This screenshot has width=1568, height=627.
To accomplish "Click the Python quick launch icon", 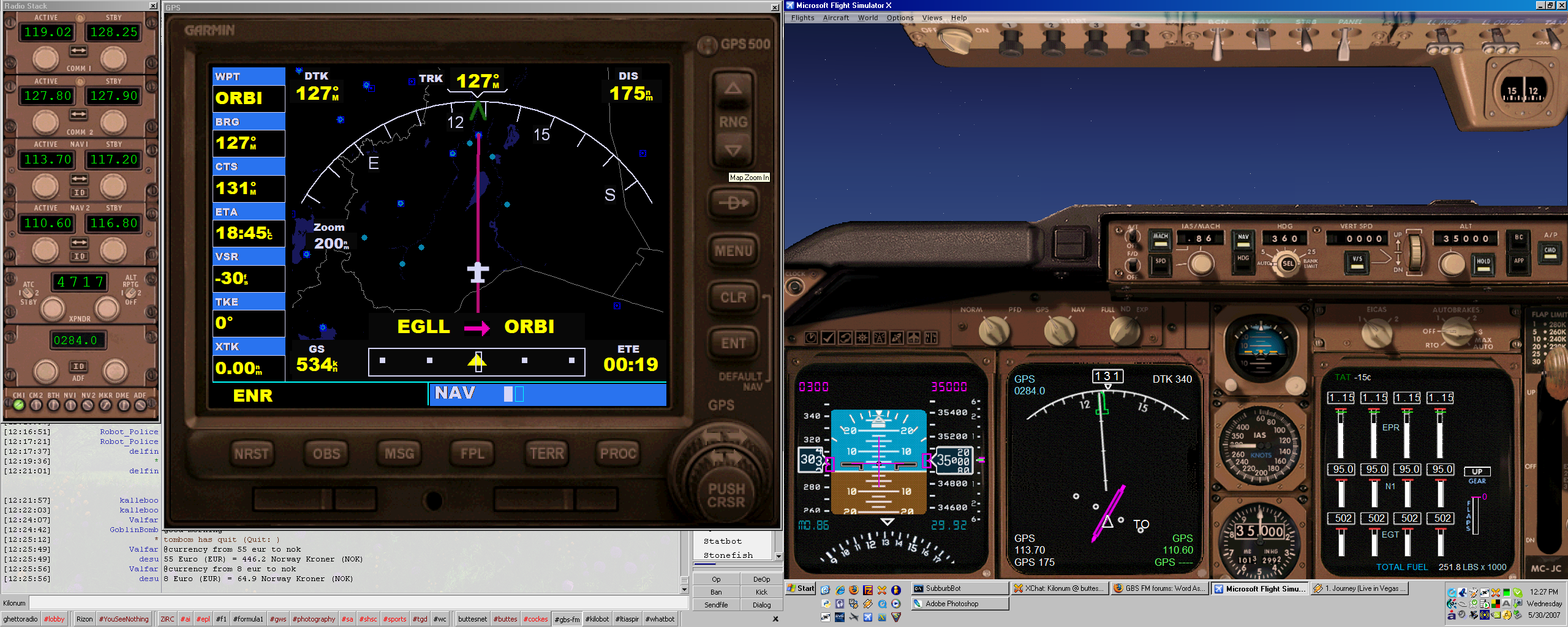I will [x=826, y=604].
